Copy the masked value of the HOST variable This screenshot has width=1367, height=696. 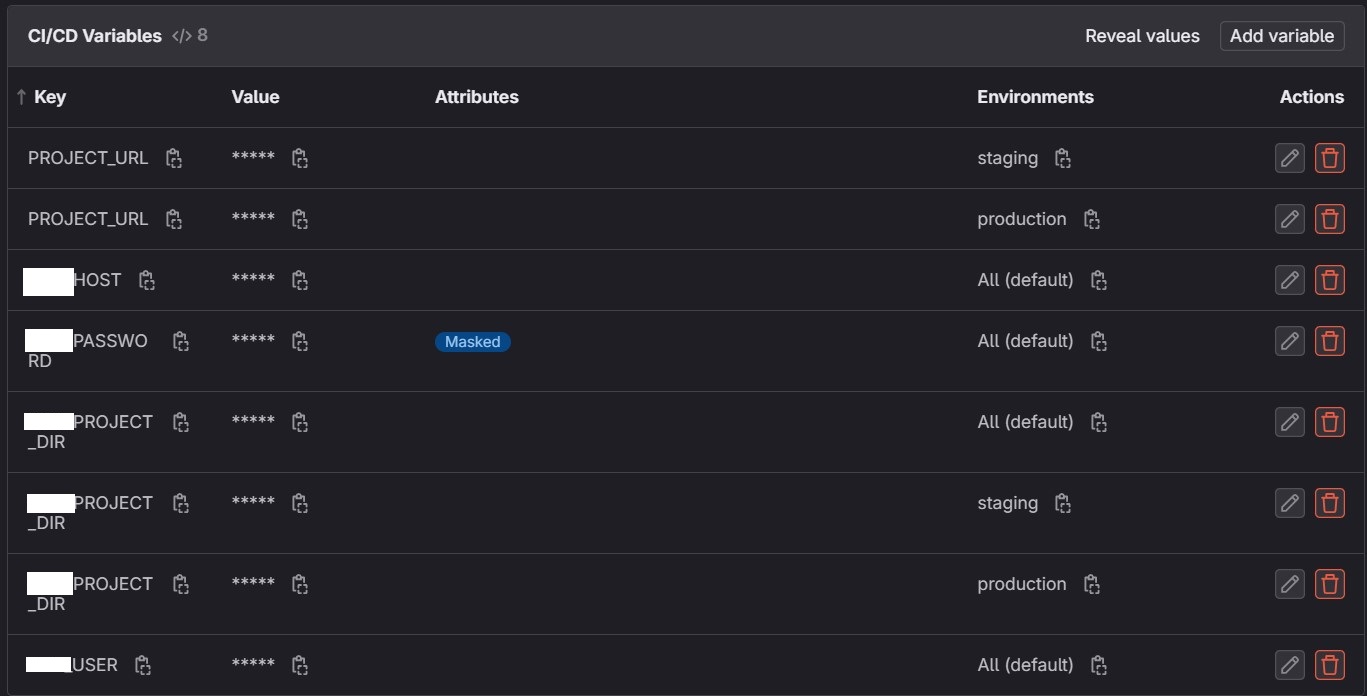pos(300,280)
